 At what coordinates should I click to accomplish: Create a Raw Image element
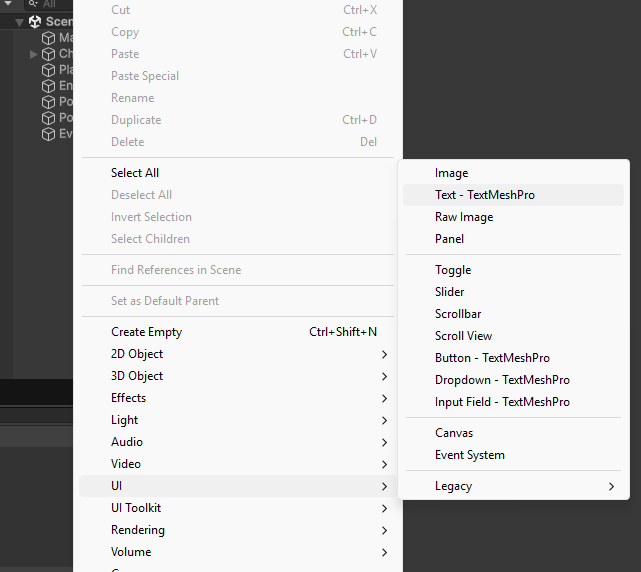(x=513, y=217)
